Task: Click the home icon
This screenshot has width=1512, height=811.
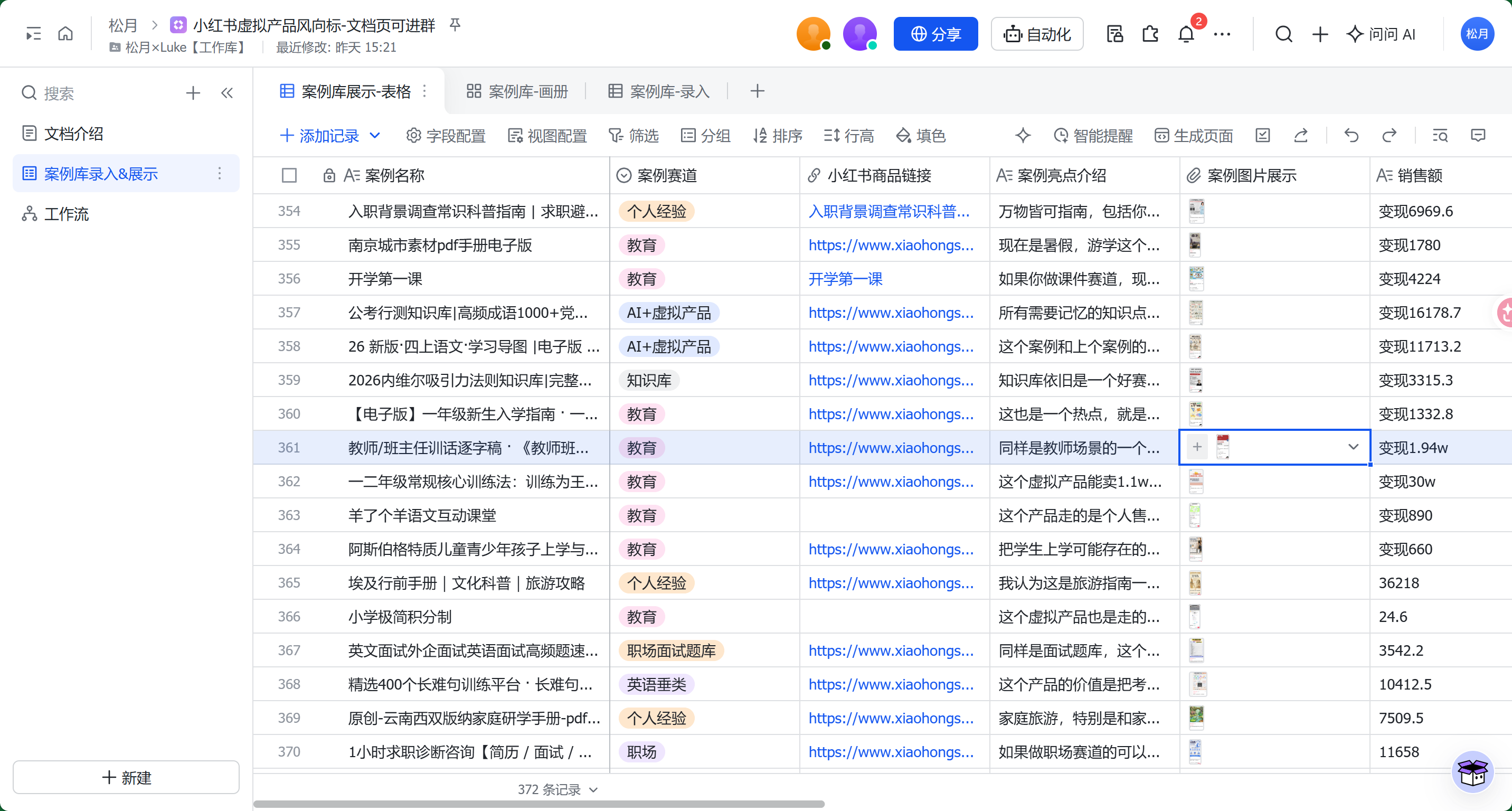Action: 66,33
